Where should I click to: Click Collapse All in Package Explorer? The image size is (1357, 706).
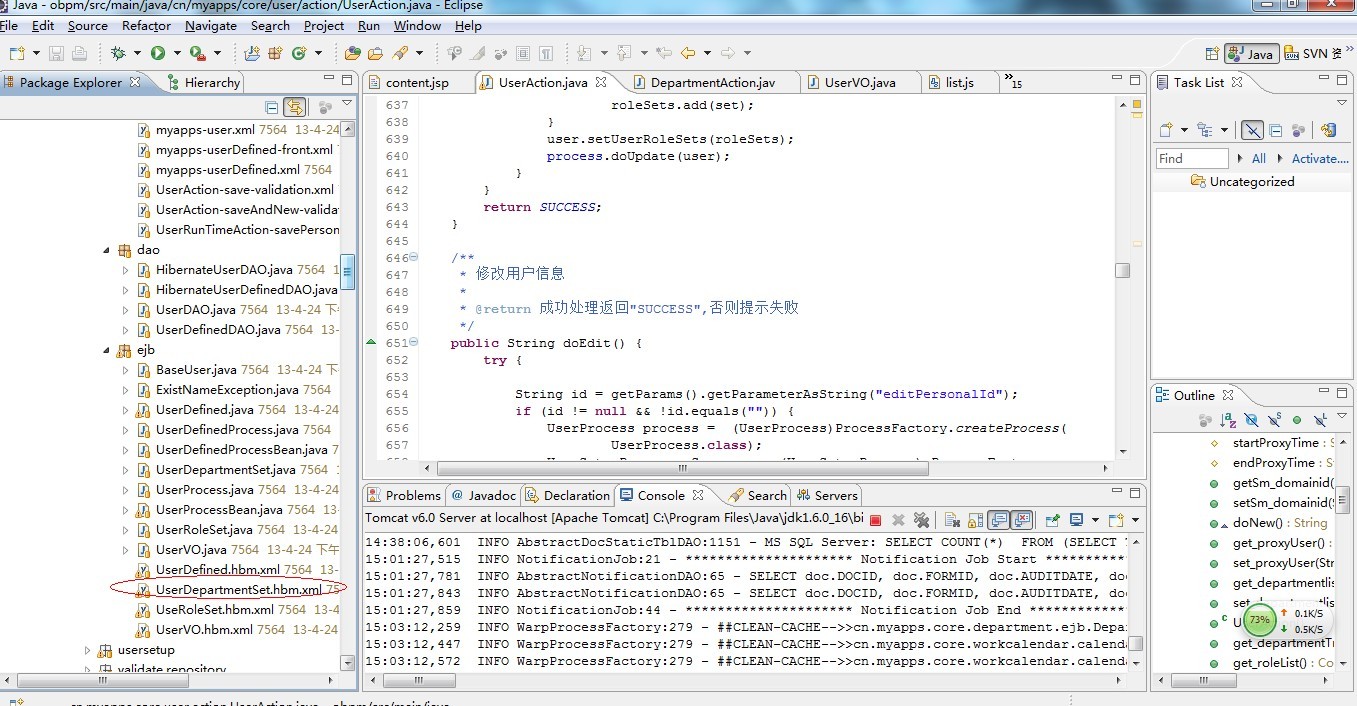tap(271, 107)
